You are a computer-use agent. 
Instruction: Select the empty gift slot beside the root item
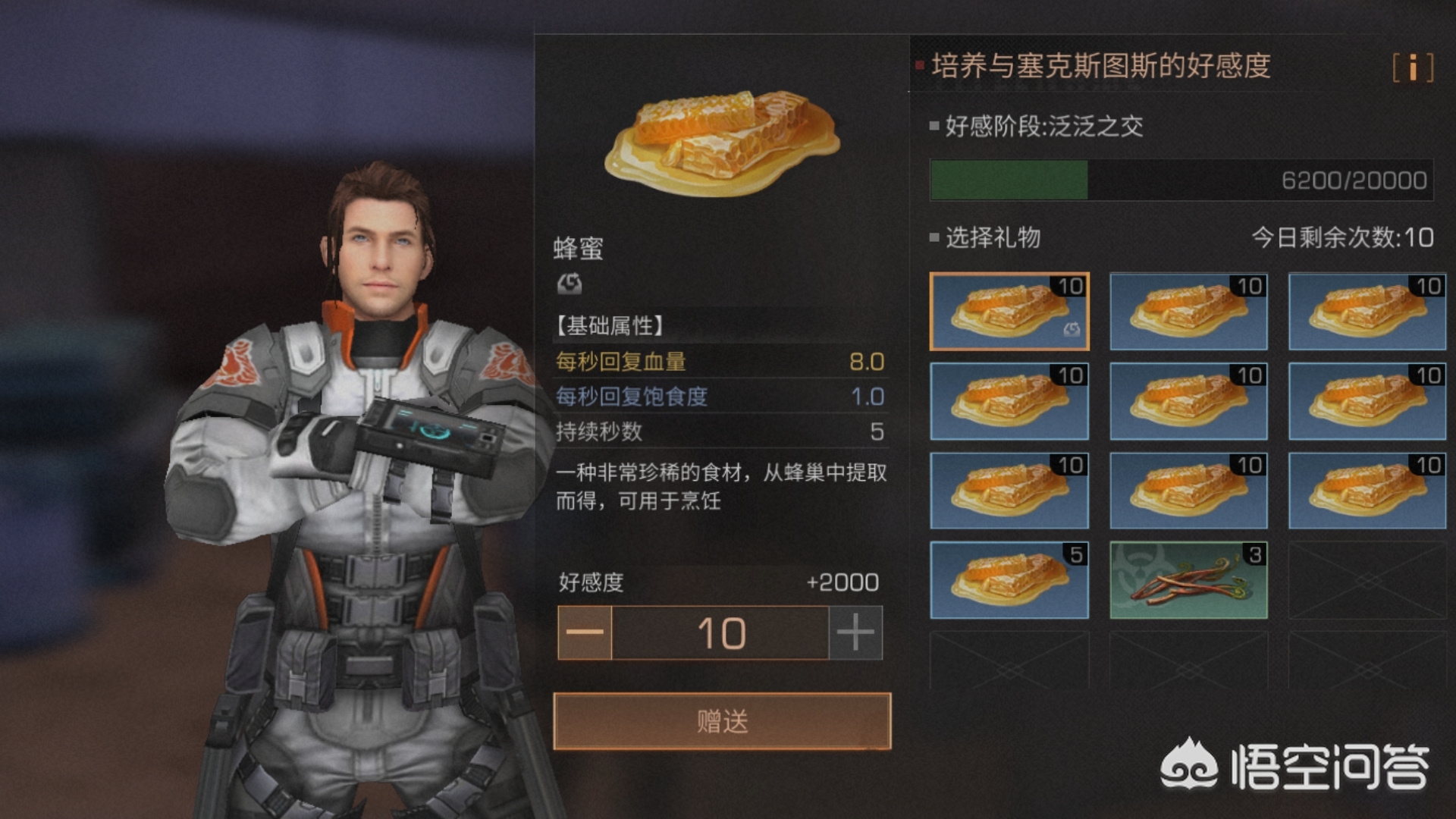(x=1367, y=580)
